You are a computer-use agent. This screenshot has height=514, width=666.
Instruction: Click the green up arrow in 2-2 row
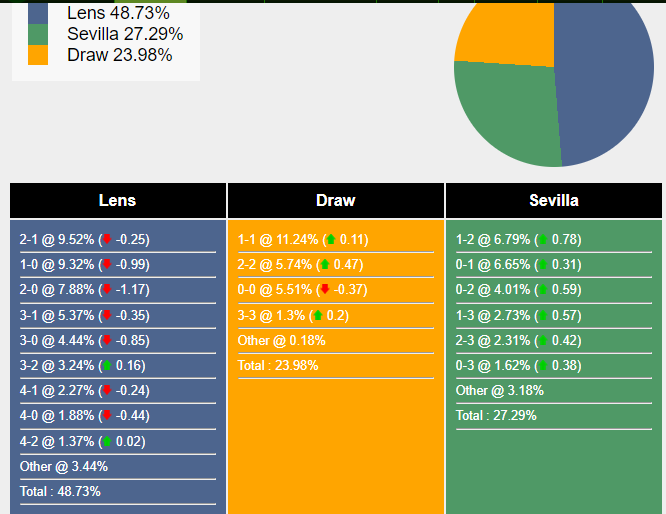(324, 265)
